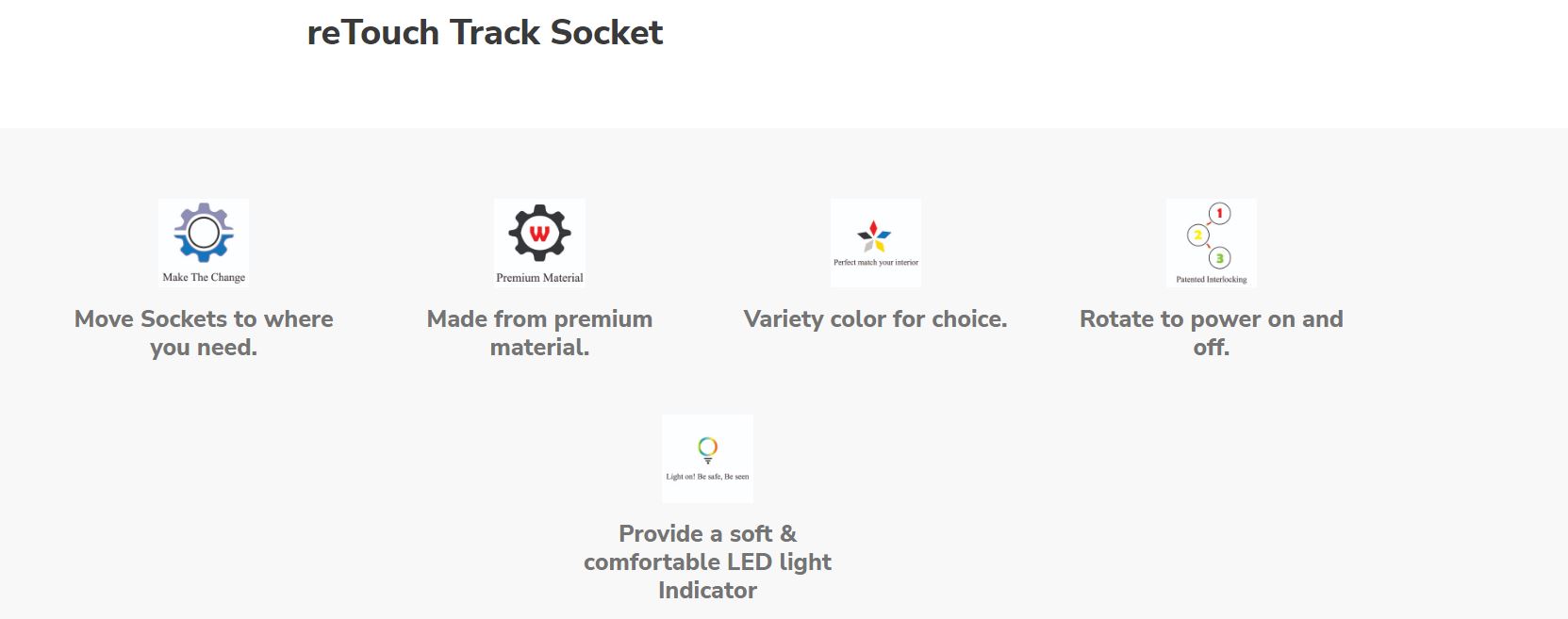Click the 'Patented Interlocking' small label
This screenshot has width=1568, height=619.
[1212, 280]
